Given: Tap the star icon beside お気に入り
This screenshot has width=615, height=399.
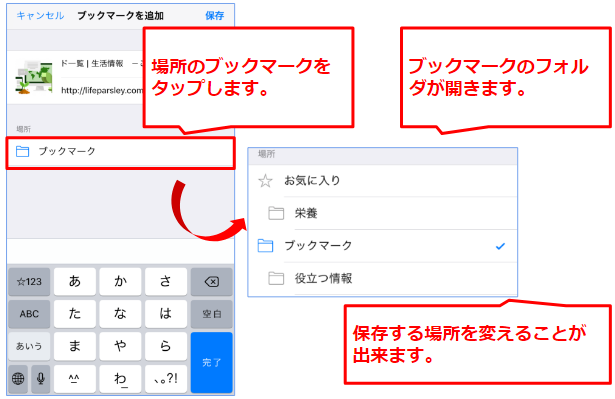Looking at the screenshot, I should (265, 181).
